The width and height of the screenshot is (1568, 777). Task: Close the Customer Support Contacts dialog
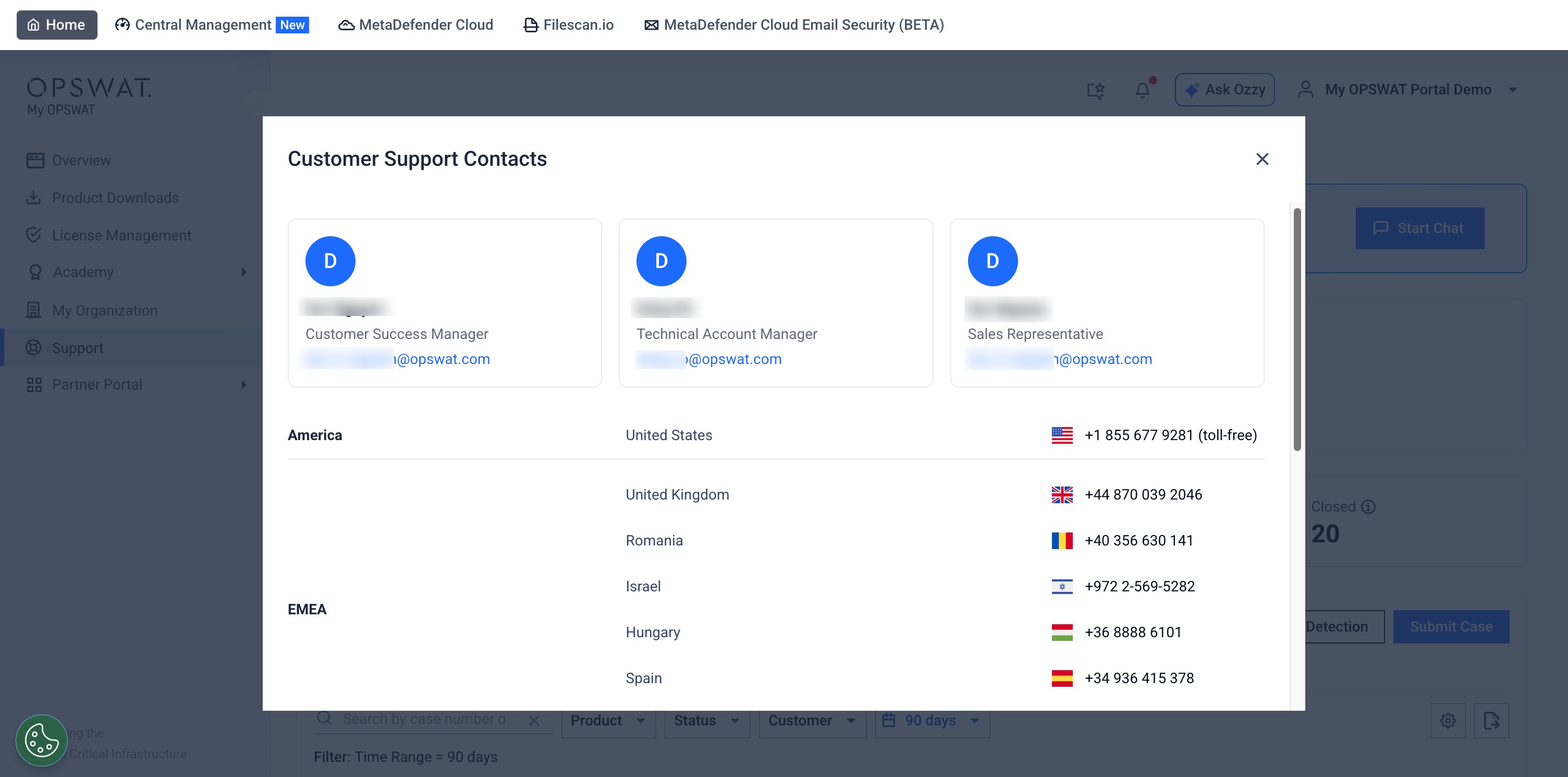[x=1262, y=159]
